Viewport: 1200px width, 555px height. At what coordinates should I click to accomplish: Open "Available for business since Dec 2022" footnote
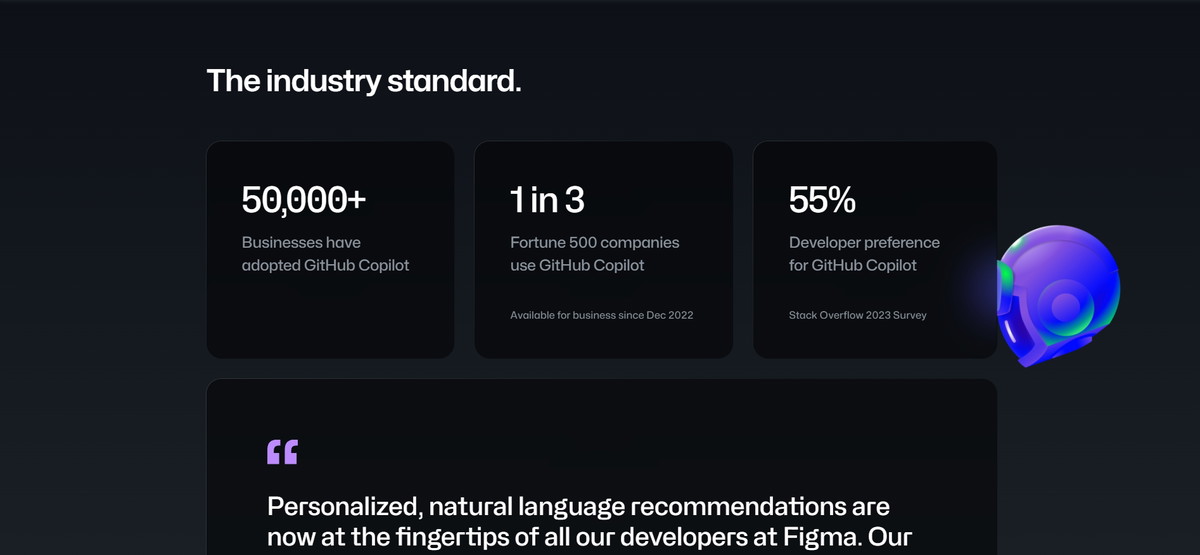pyautogui.click(x=601, y=315)
